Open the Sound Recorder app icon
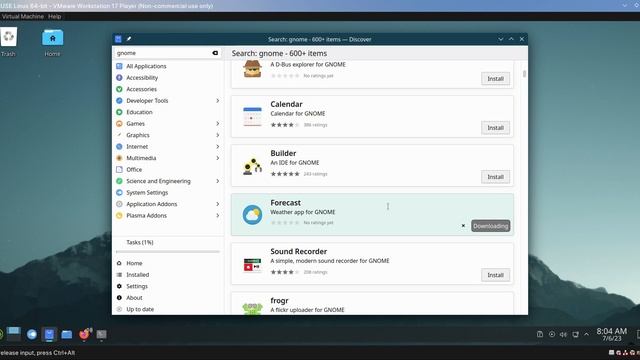The height and width of the screenshot is (360, 640). pos(252,264)
